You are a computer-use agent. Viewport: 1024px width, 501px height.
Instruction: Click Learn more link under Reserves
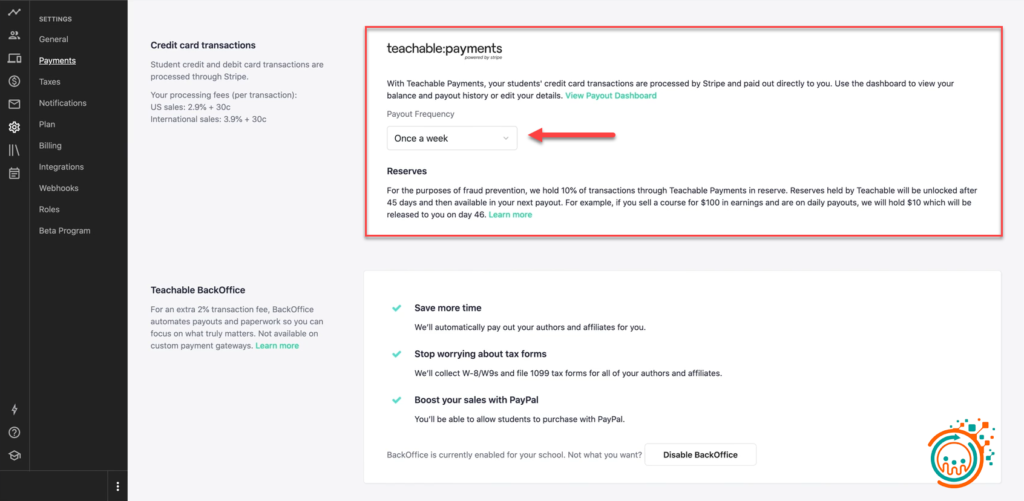tap(510, 215)
